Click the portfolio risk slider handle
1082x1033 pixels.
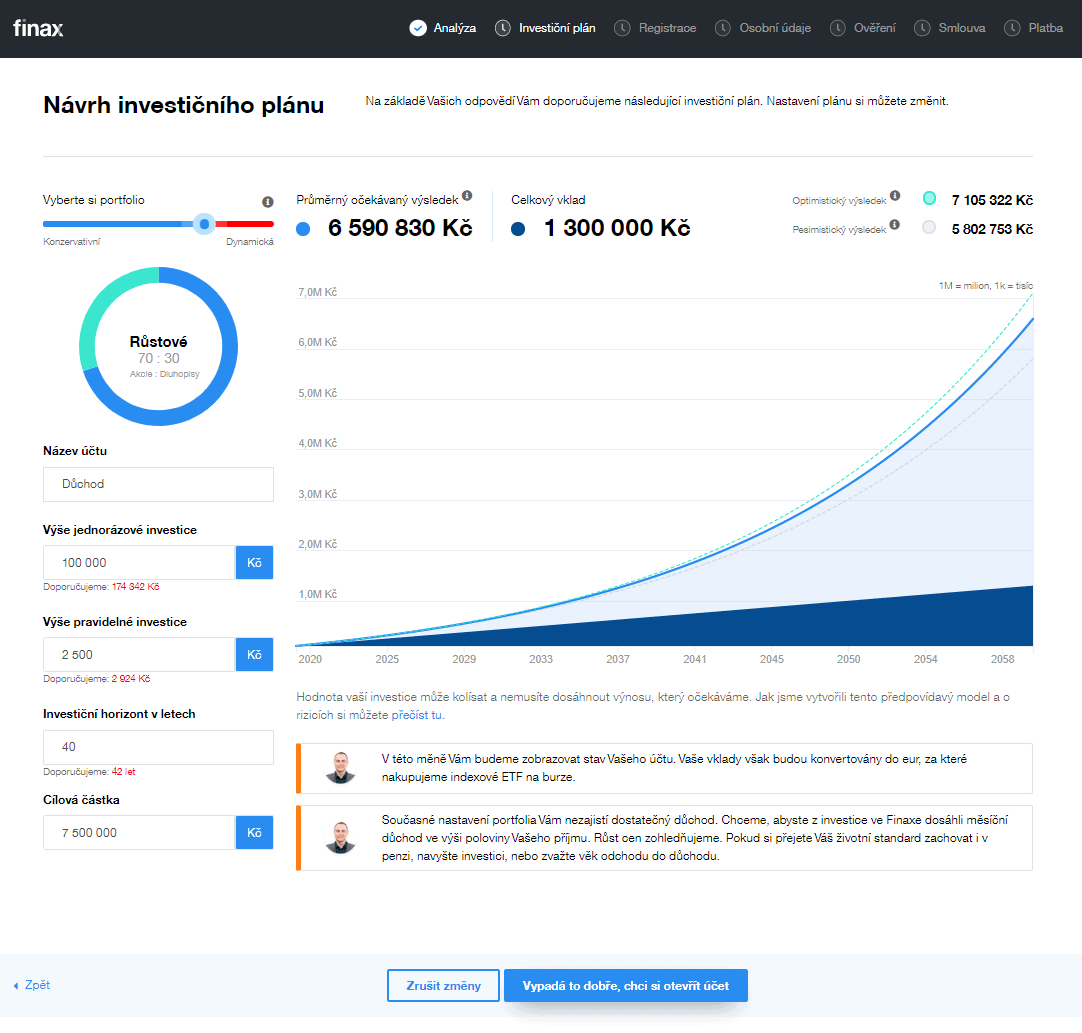click(204, 224)
